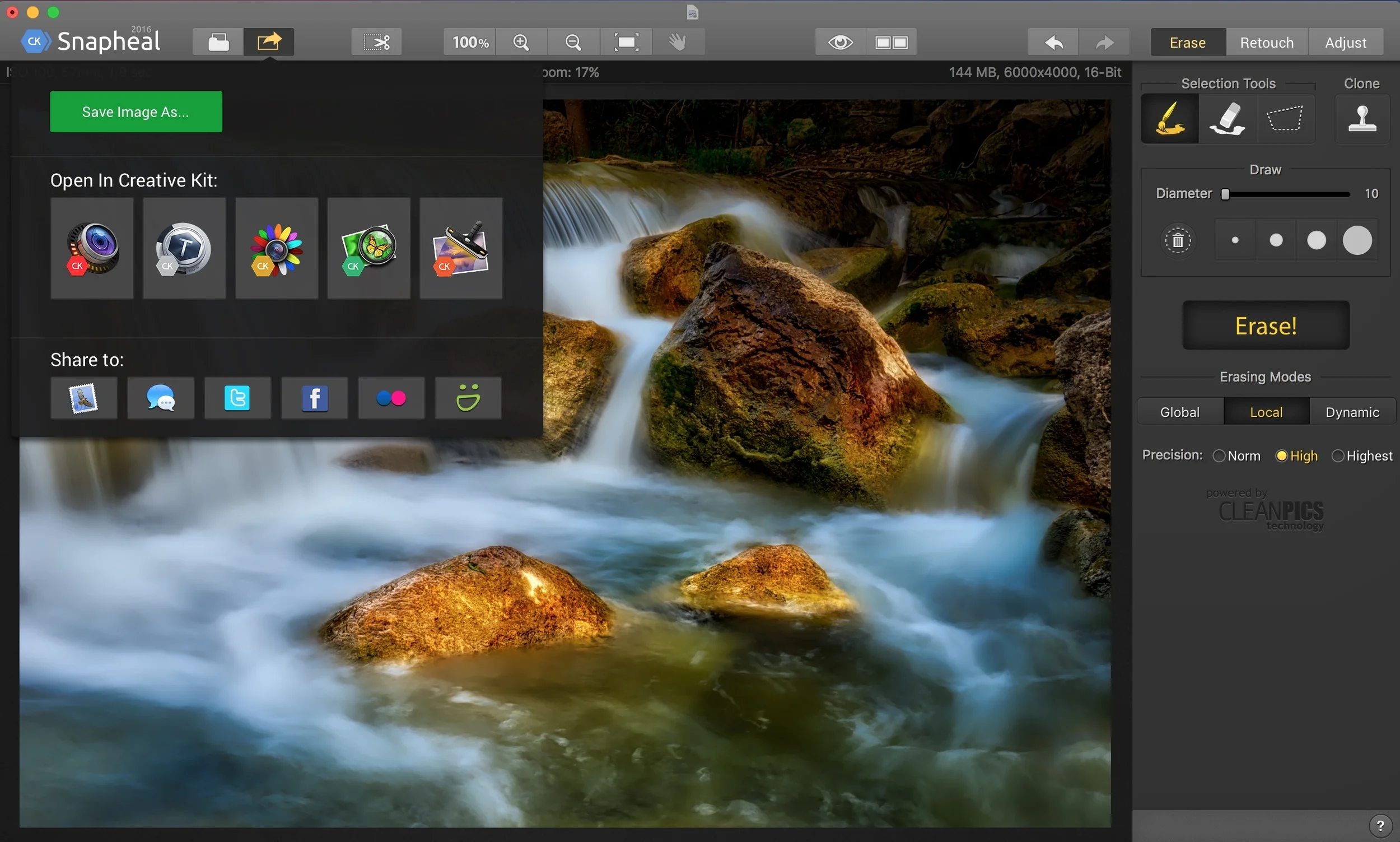Share image to Twitter
The height and width of the screenshot is (842, 1400).
237,398
